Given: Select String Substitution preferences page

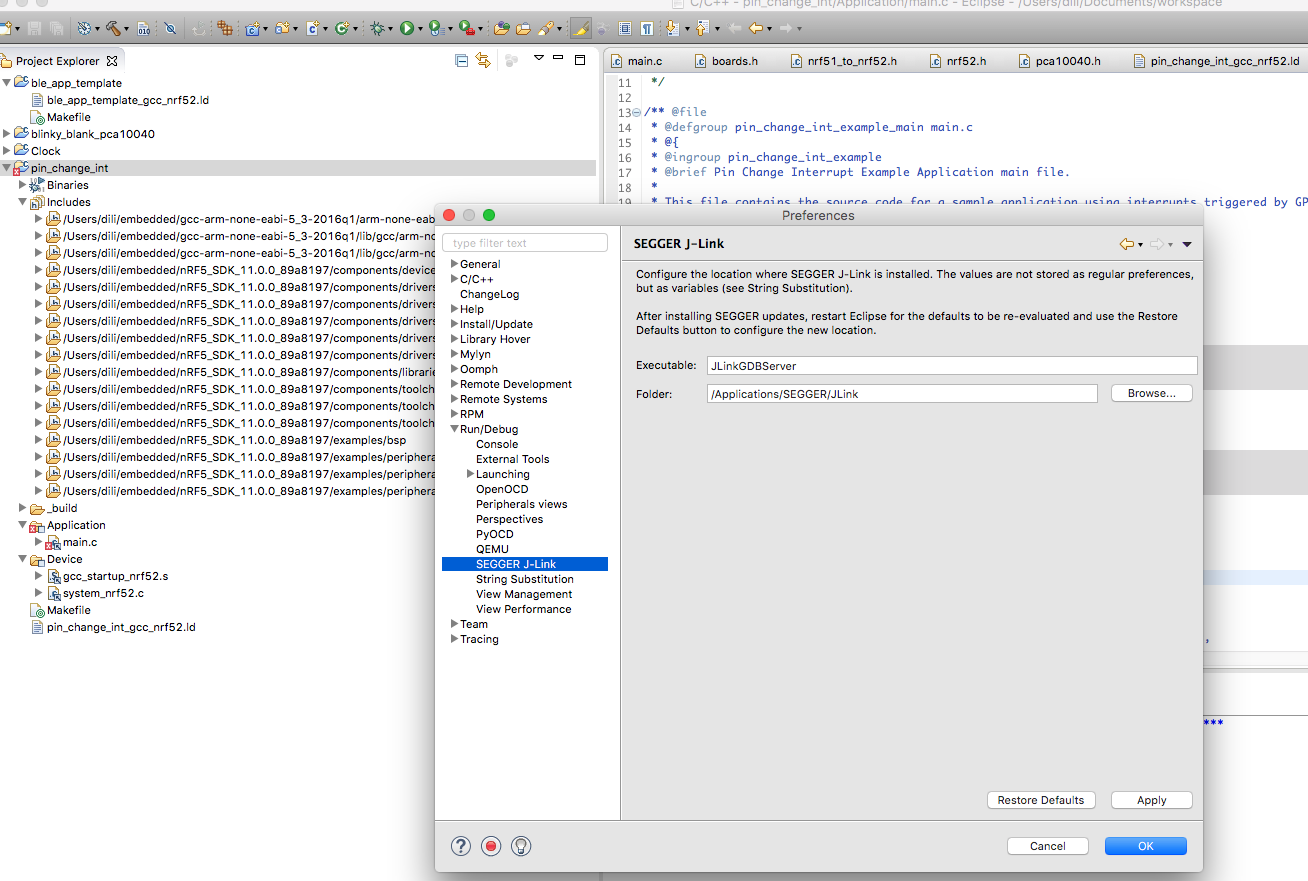Looking at the screenshot, I should coord(525,579).
